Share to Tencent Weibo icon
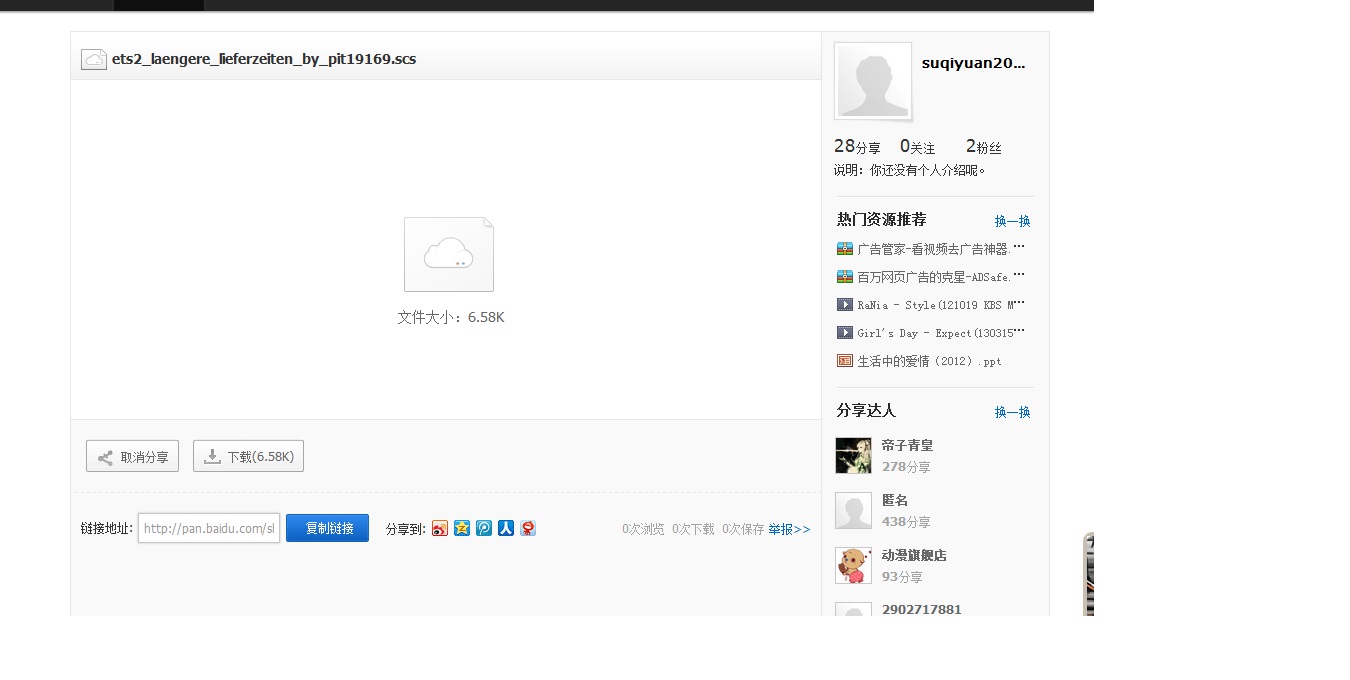This screenshot has height=680, width=1350. pos(484,528)
